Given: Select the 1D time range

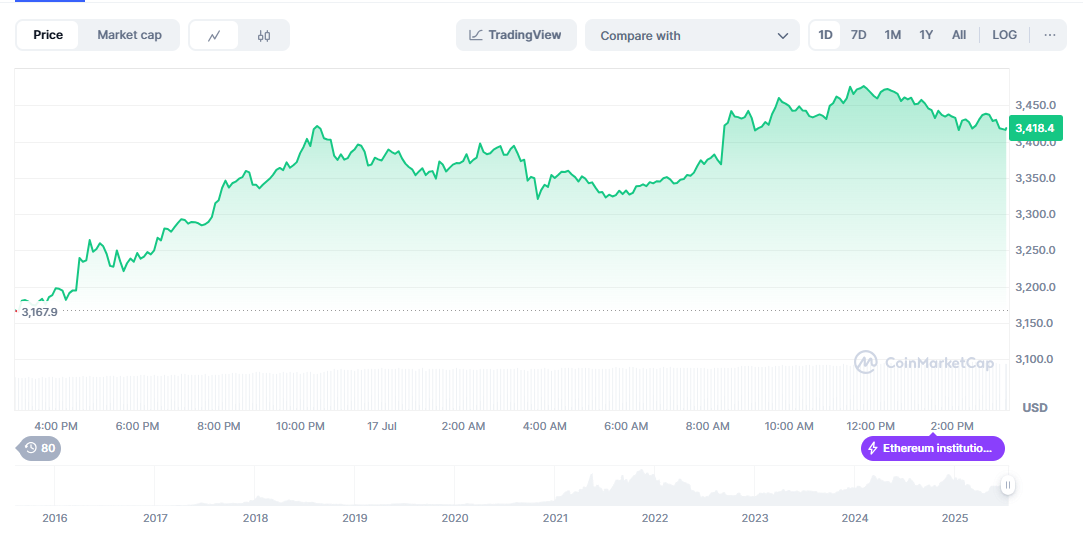Looking at the screenshot, I should pyautogui.click(x=825, y=35).
